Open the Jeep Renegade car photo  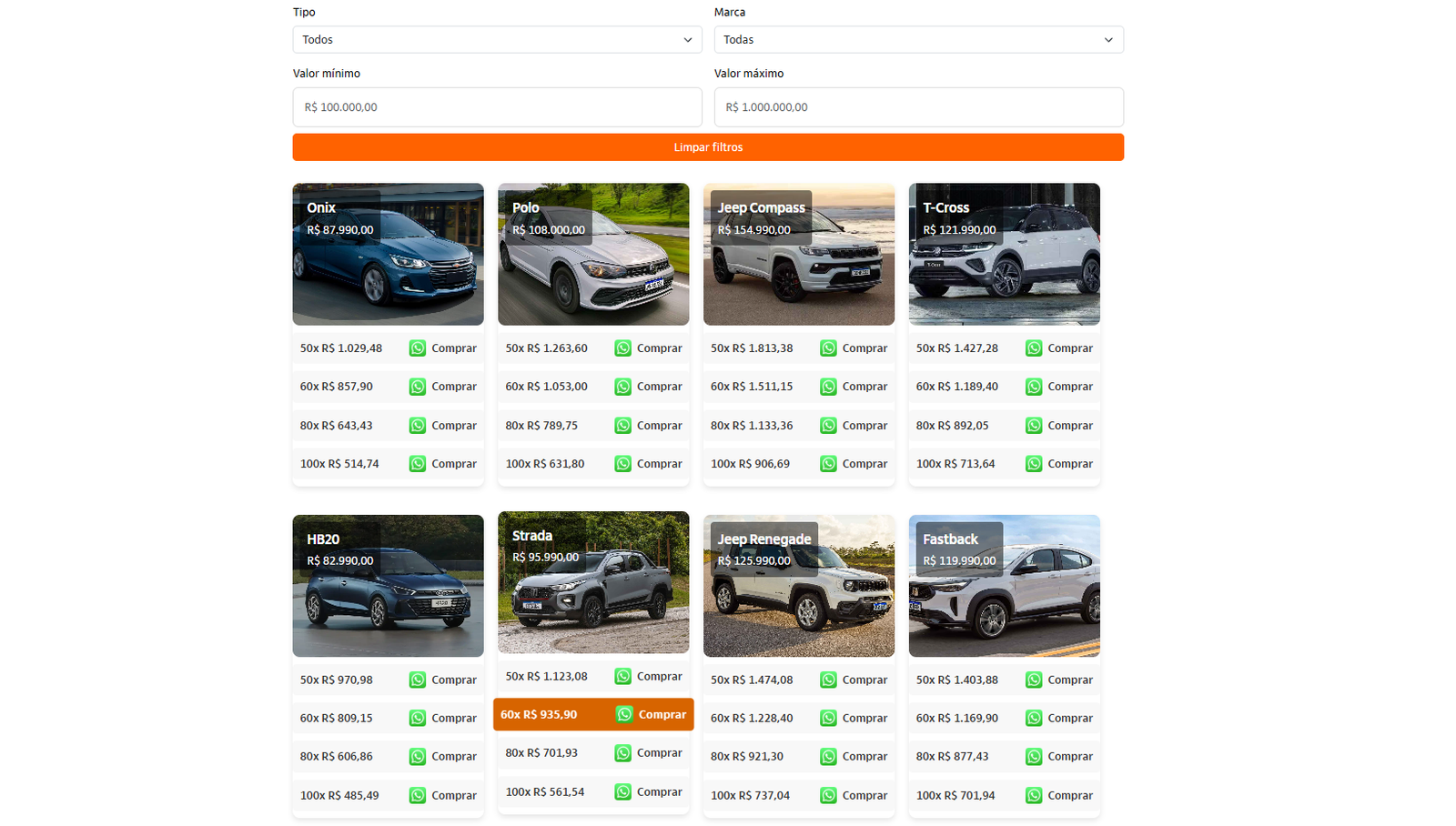pyautogui.click(x=799, y=586)
